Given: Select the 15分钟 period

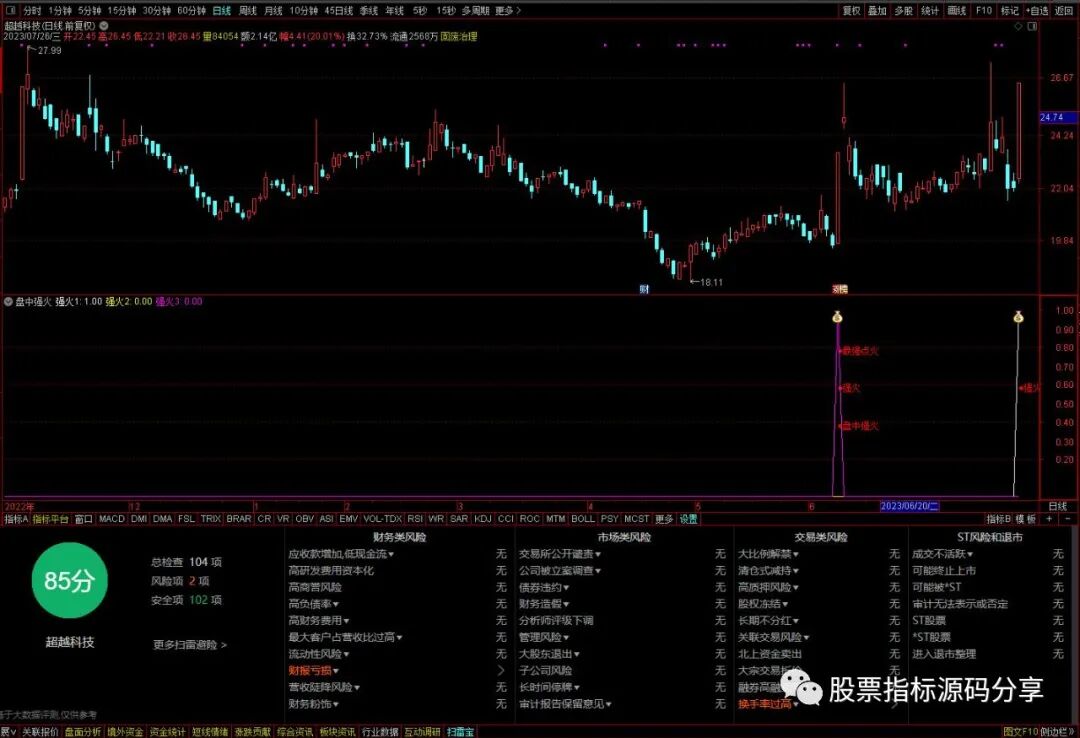Looking at the screenshot, I should tap(122, 10).
